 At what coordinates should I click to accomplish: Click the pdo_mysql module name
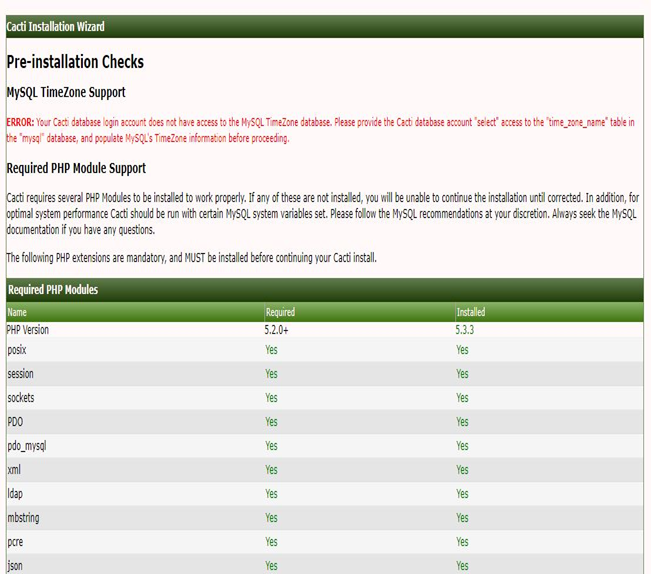coord(27,446)
